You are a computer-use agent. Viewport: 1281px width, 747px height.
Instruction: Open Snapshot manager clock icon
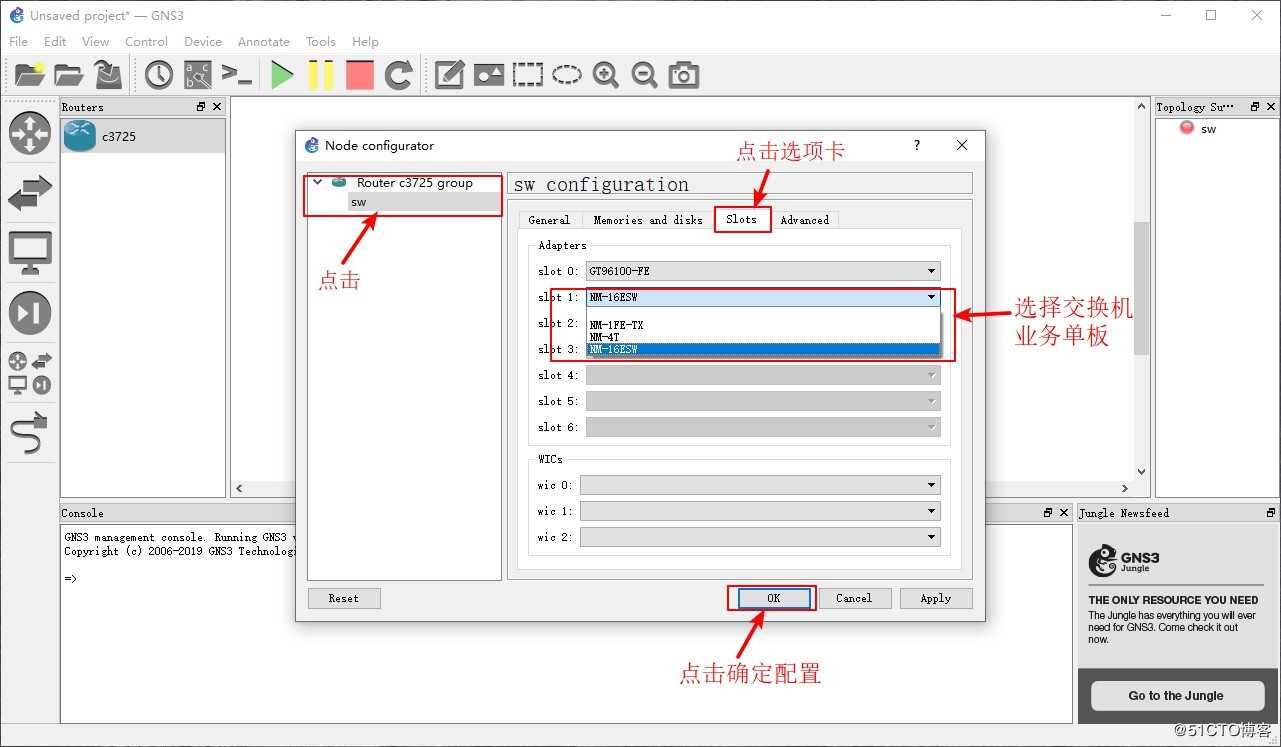[159, 74]
